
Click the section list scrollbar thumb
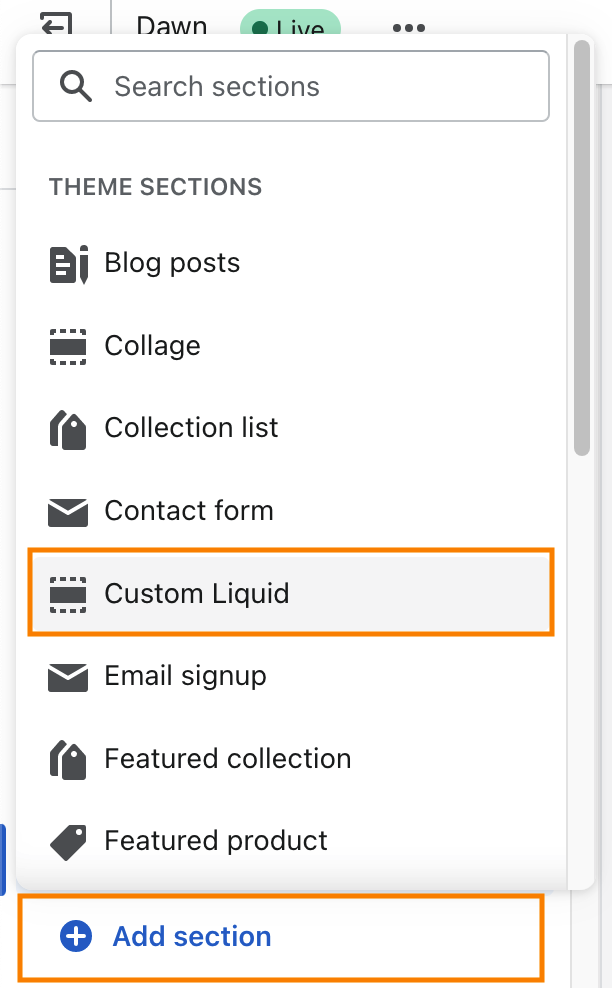tap(582, 250)
